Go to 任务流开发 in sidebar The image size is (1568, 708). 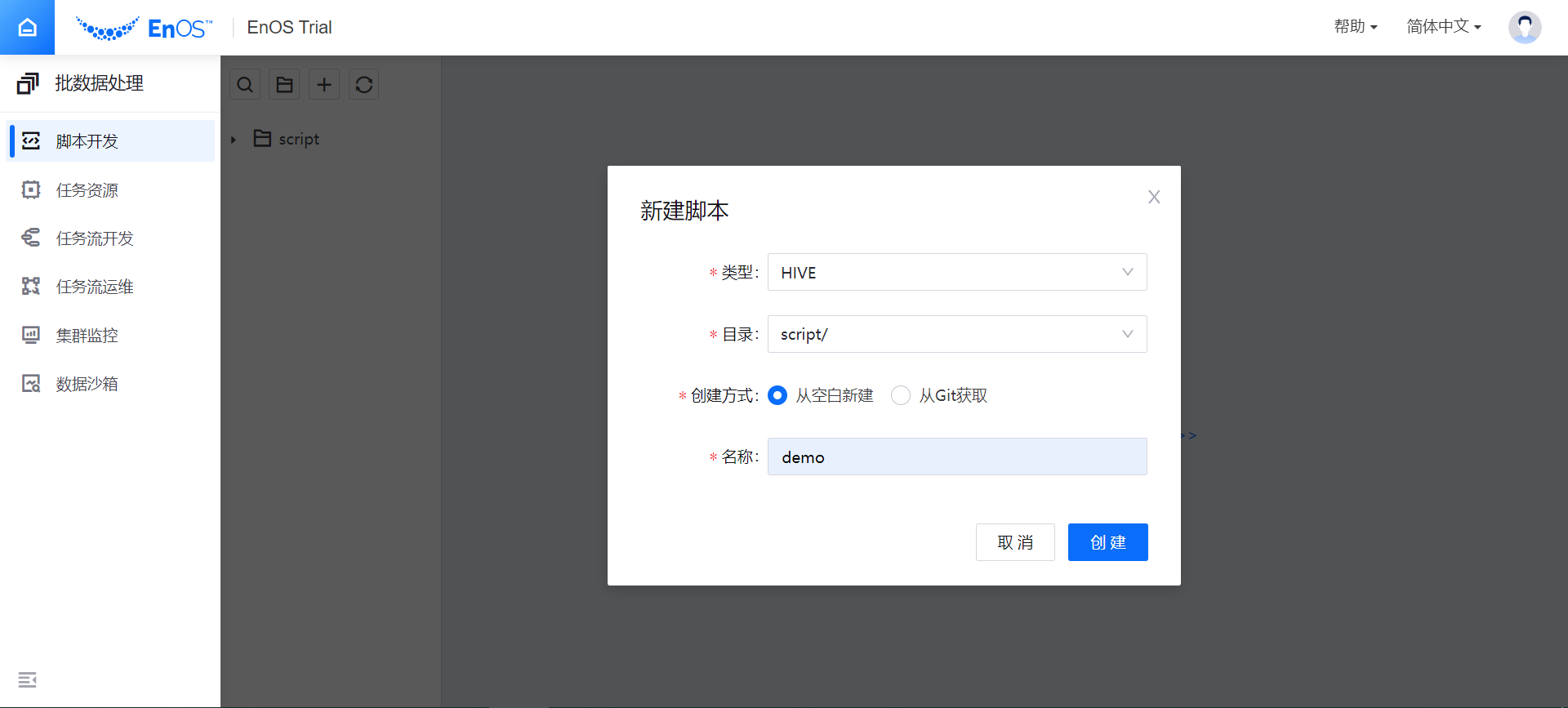(95, 238)
